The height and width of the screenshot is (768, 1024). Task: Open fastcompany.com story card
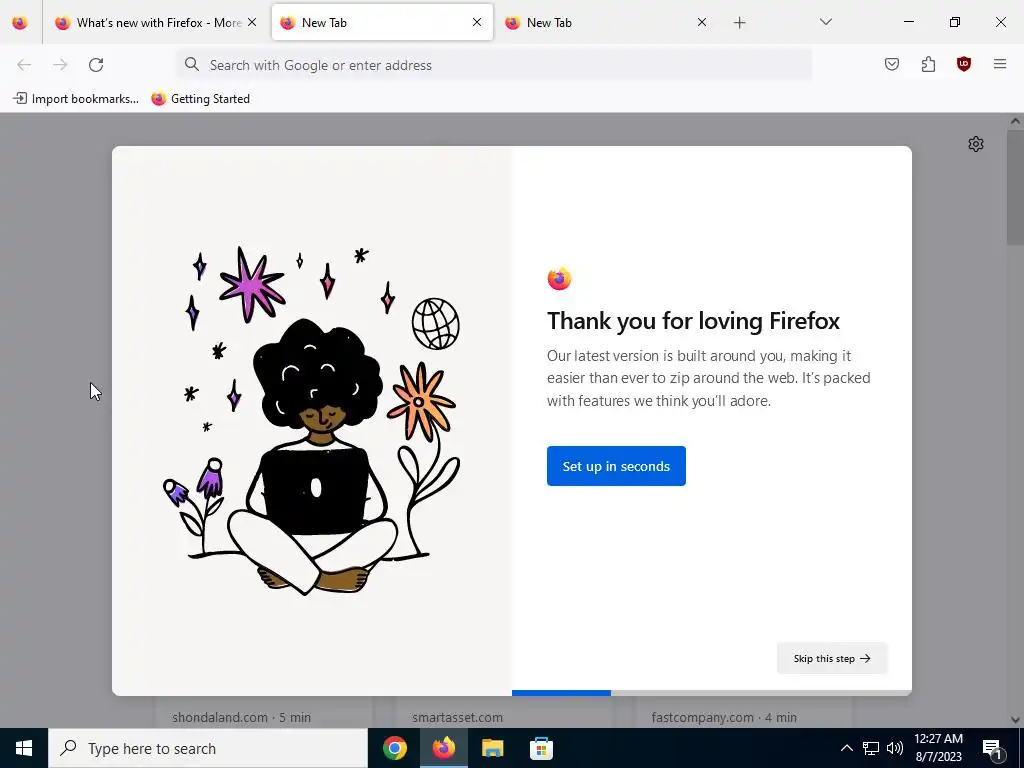click(x=744, y=712)
